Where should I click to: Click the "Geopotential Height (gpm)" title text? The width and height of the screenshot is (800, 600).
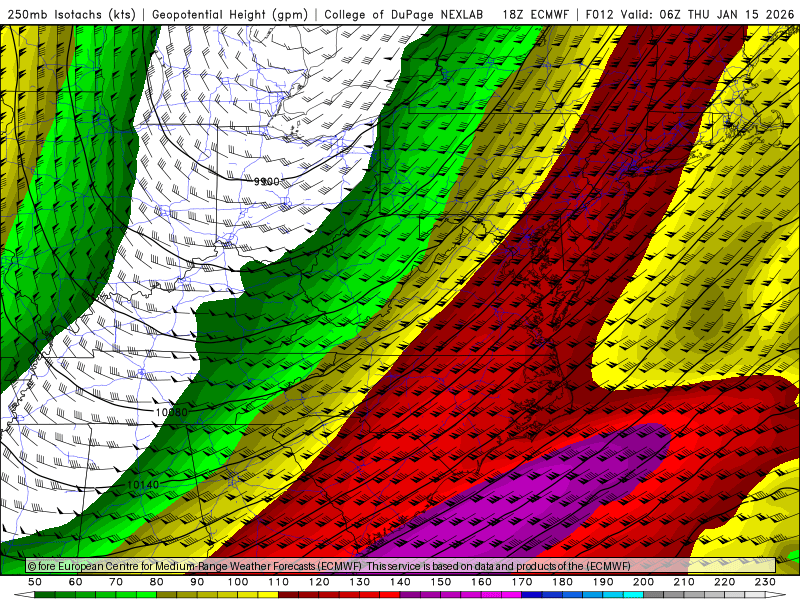230,15
